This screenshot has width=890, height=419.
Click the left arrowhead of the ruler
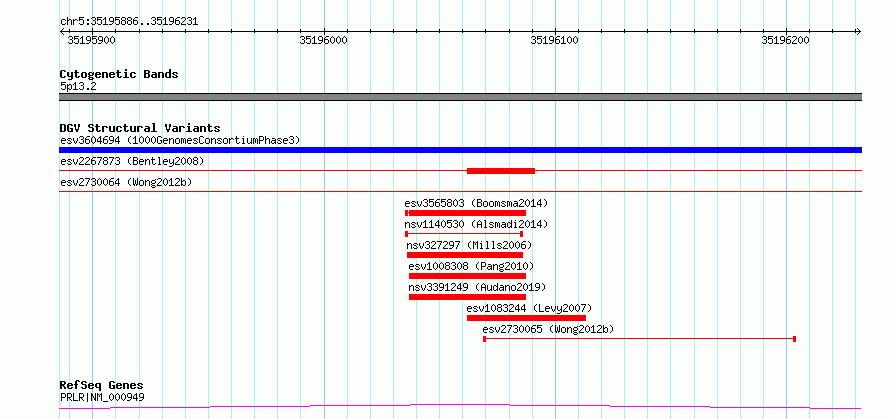pyautogui.click(x=62, y=31)
